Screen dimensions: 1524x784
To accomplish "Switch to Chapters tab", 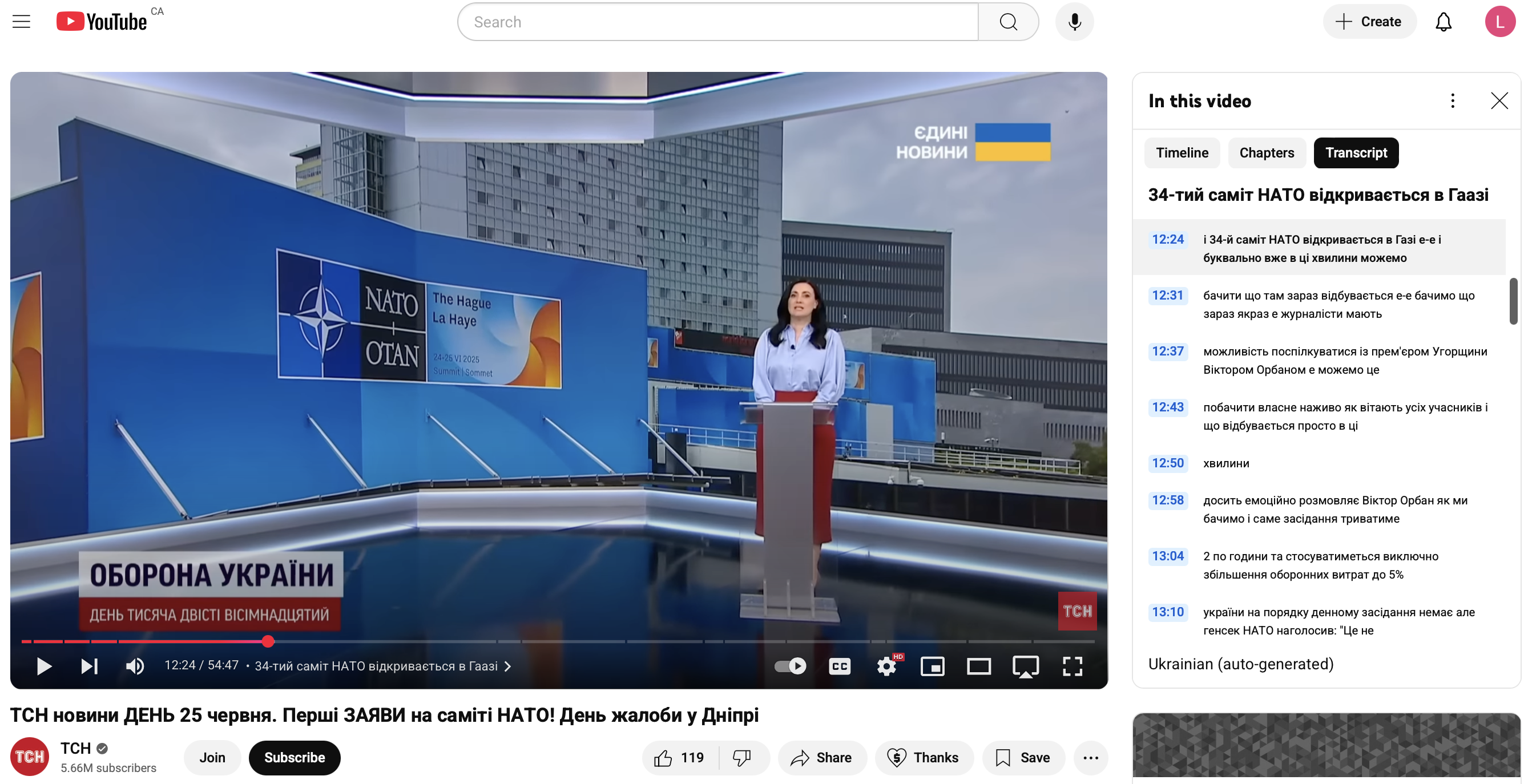I will pyautogui.click(x=1267, y=153).
